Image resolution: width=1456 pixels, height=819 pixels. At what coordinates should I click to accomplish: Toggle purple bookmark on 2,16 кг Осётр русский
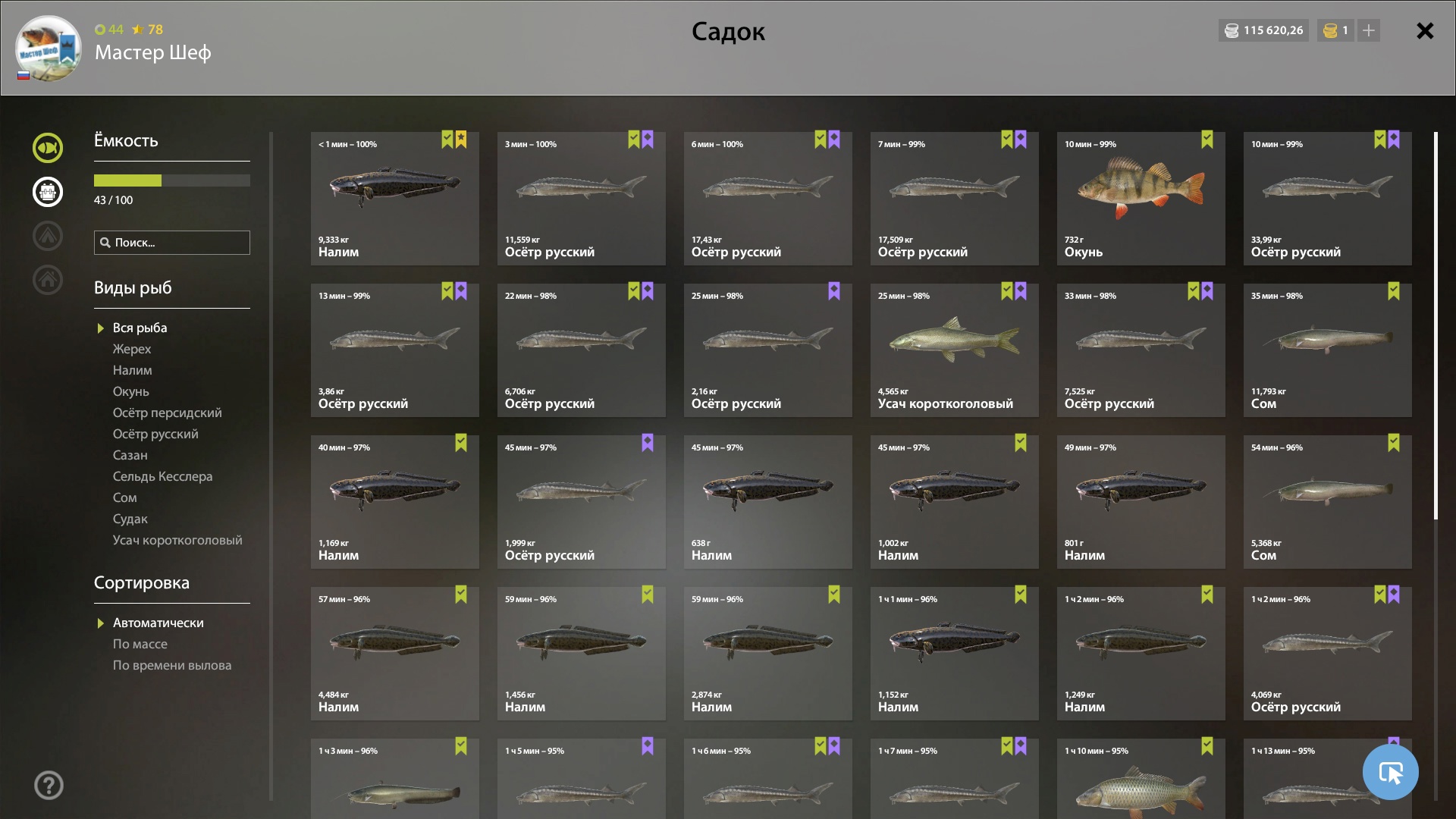[x=834, y=291]
